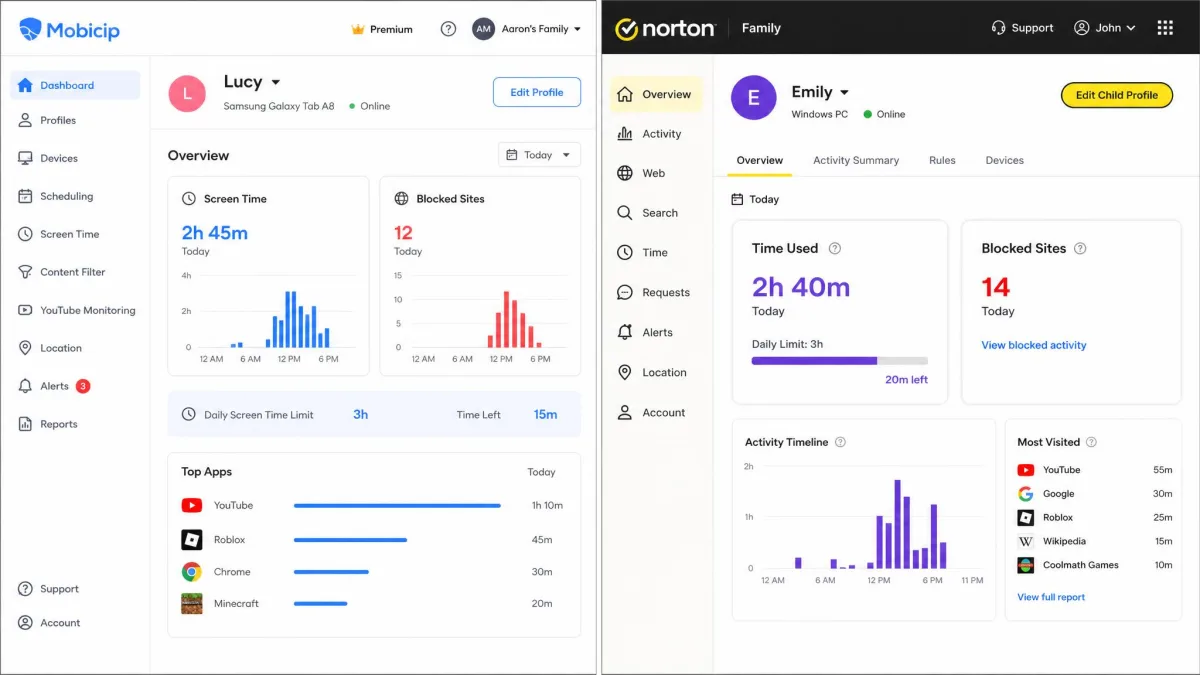Screen dimensions: 1200x675
Task: Click the YouTube usage bar in Top Apps
Action: point(397,506)
